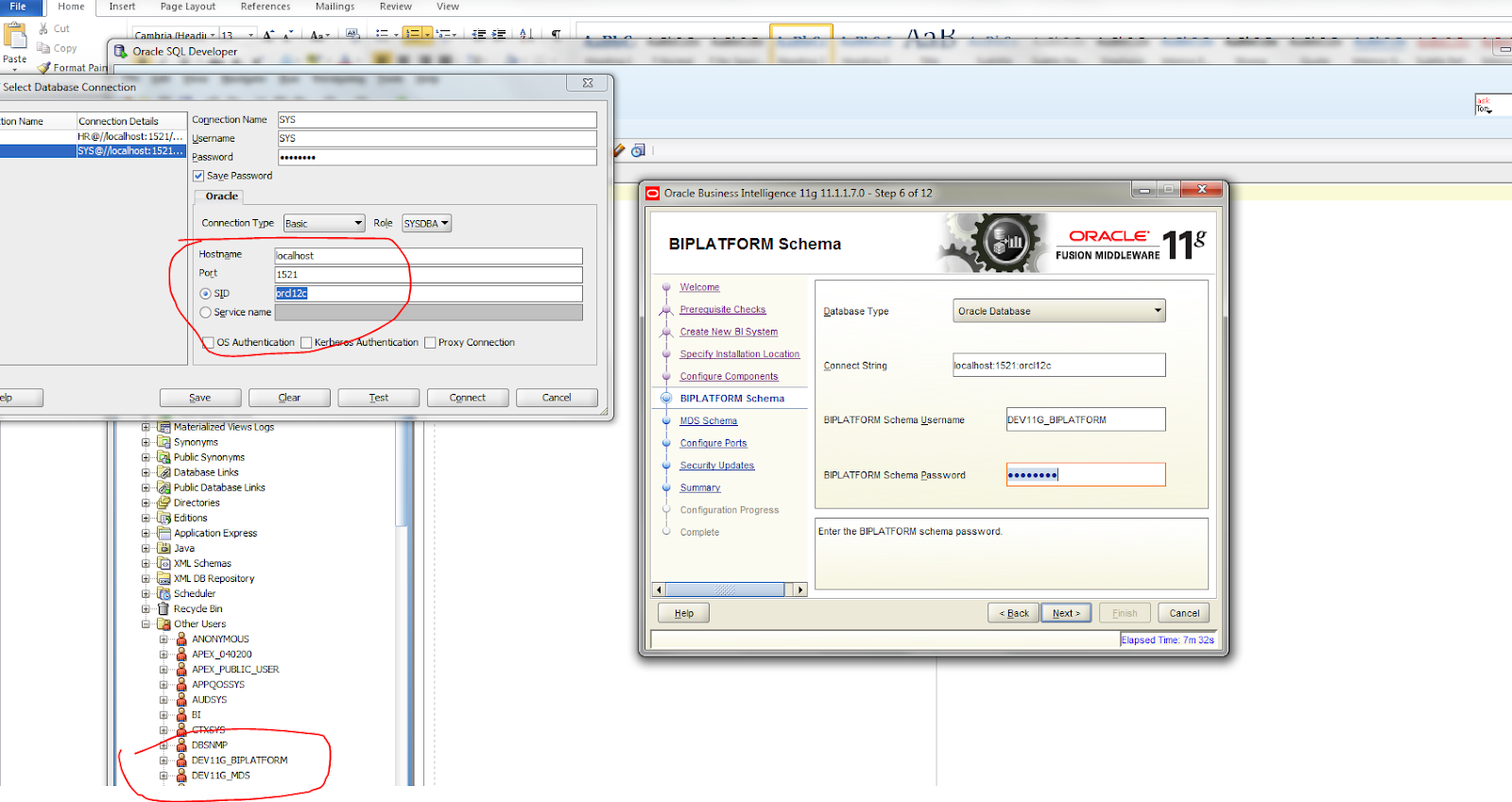Click the Public Database Links folder icon
The height and width of the screenshot is (802, 1512).
click(163, 487)
